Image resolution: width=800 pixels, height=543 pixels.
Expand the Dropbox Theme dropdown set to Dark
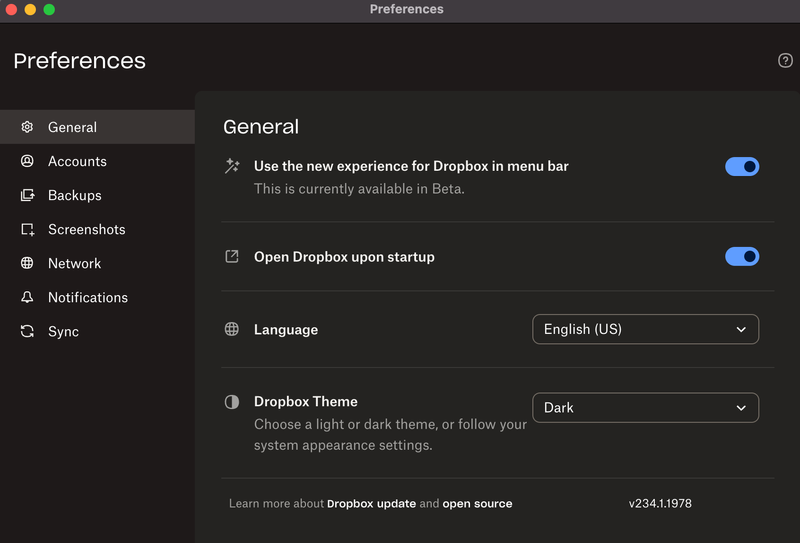[645, 408]
